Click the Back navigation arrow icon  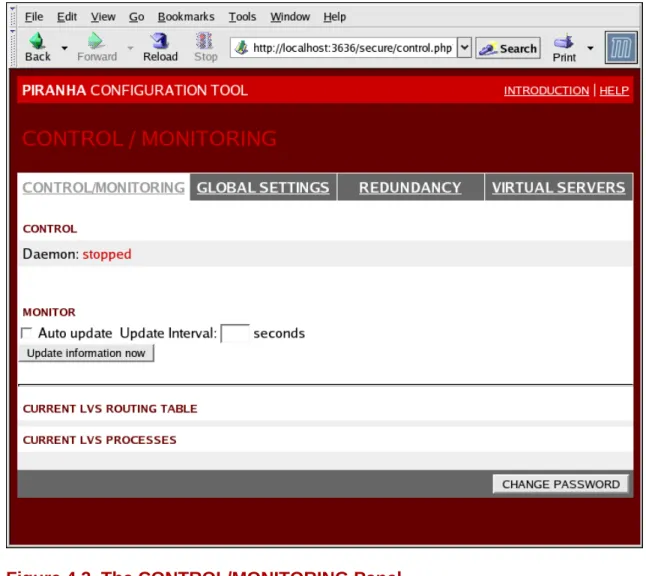coord(37,41)
